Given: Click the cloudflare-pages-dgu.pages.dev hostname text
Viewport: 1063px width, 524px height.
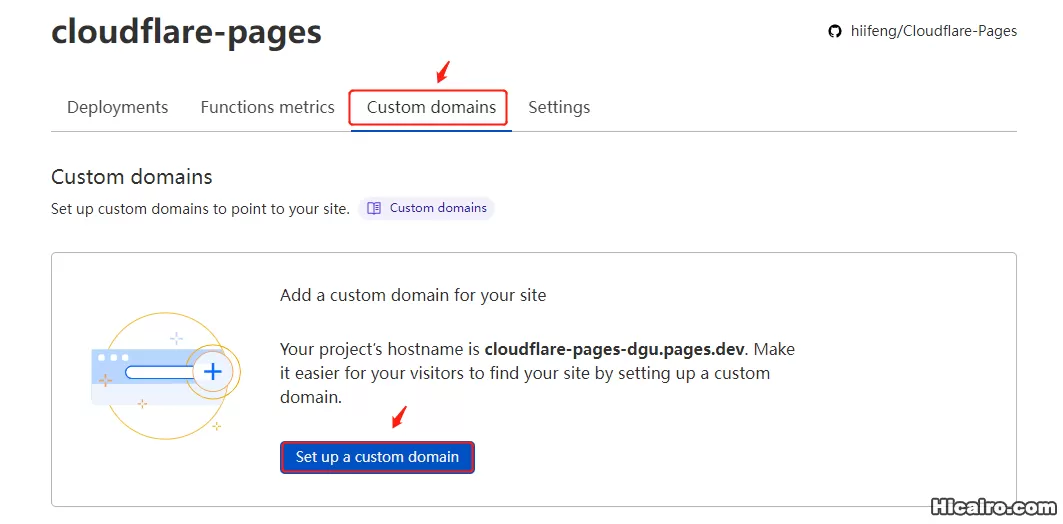Looking at the screenshot, I should 615,349.
